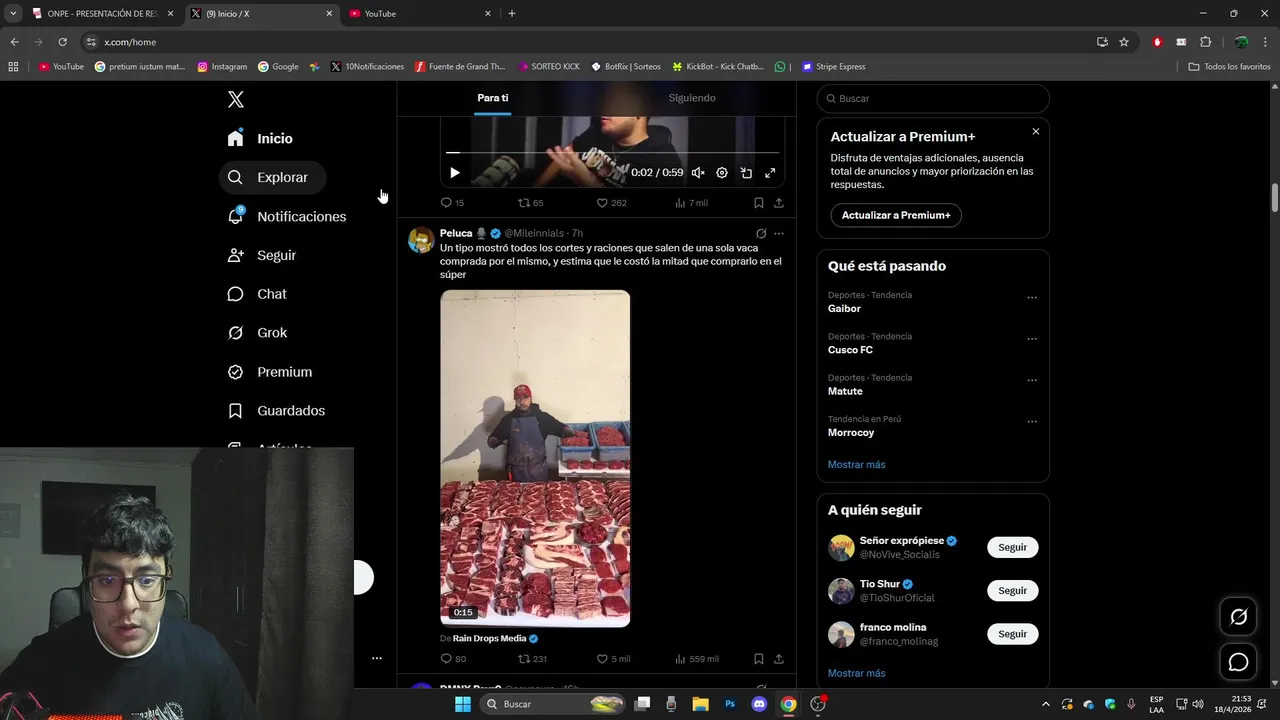The height and width of the screenshot is (720, 1280).
Task: Open the Gaibor trending topic
Action: (844, 309)
